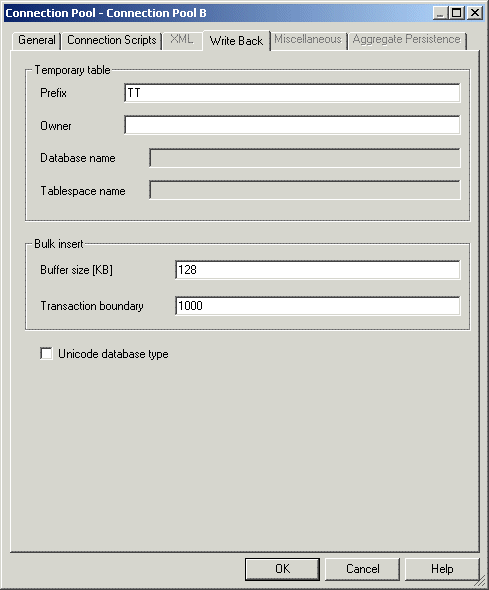Click the Buffer size (KB) field
Screen dimensions: 489x590
(317, 270)
